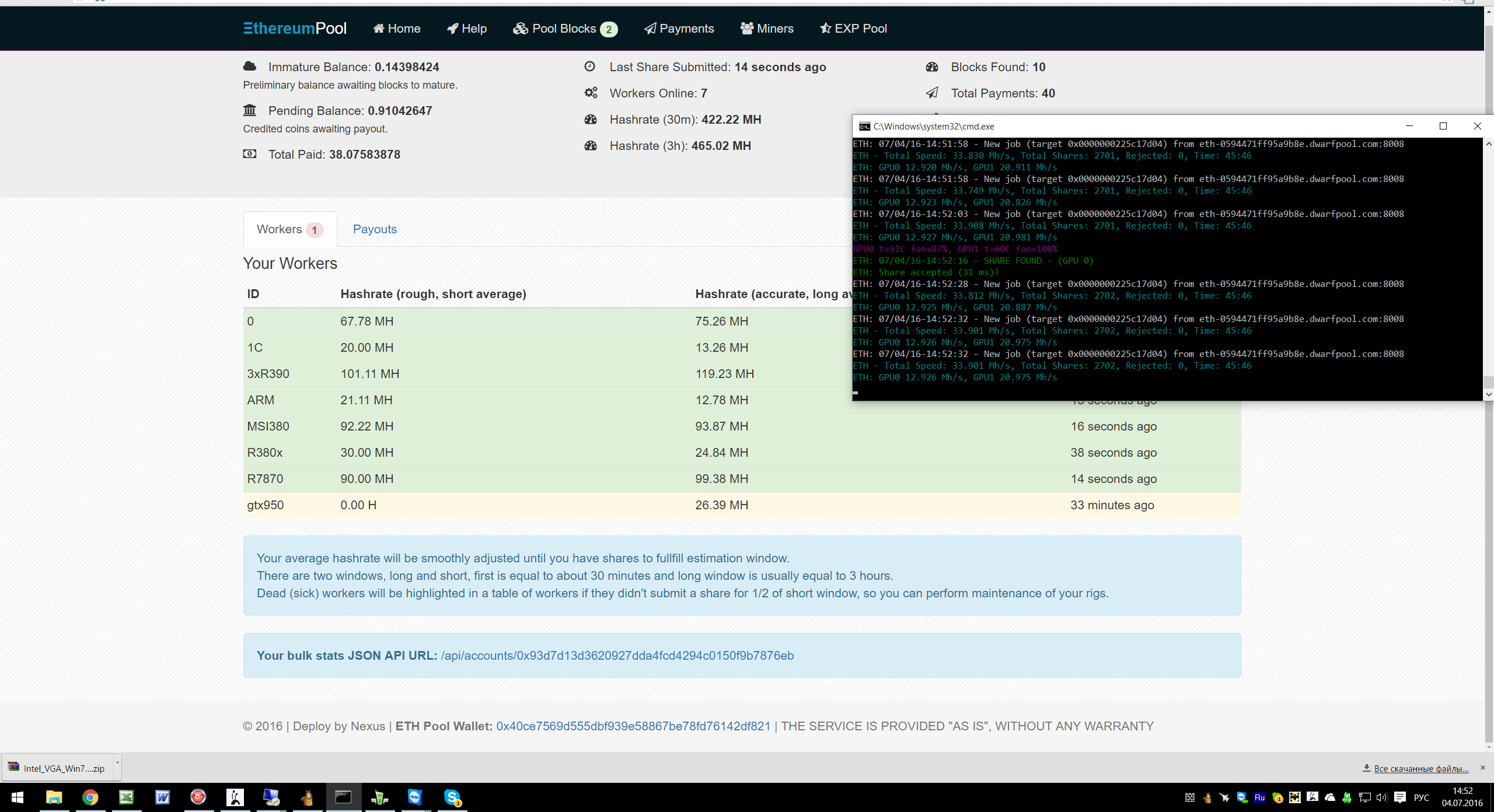Show all downloaded files link
The image size is (1494, 812).
[1420, 768]
